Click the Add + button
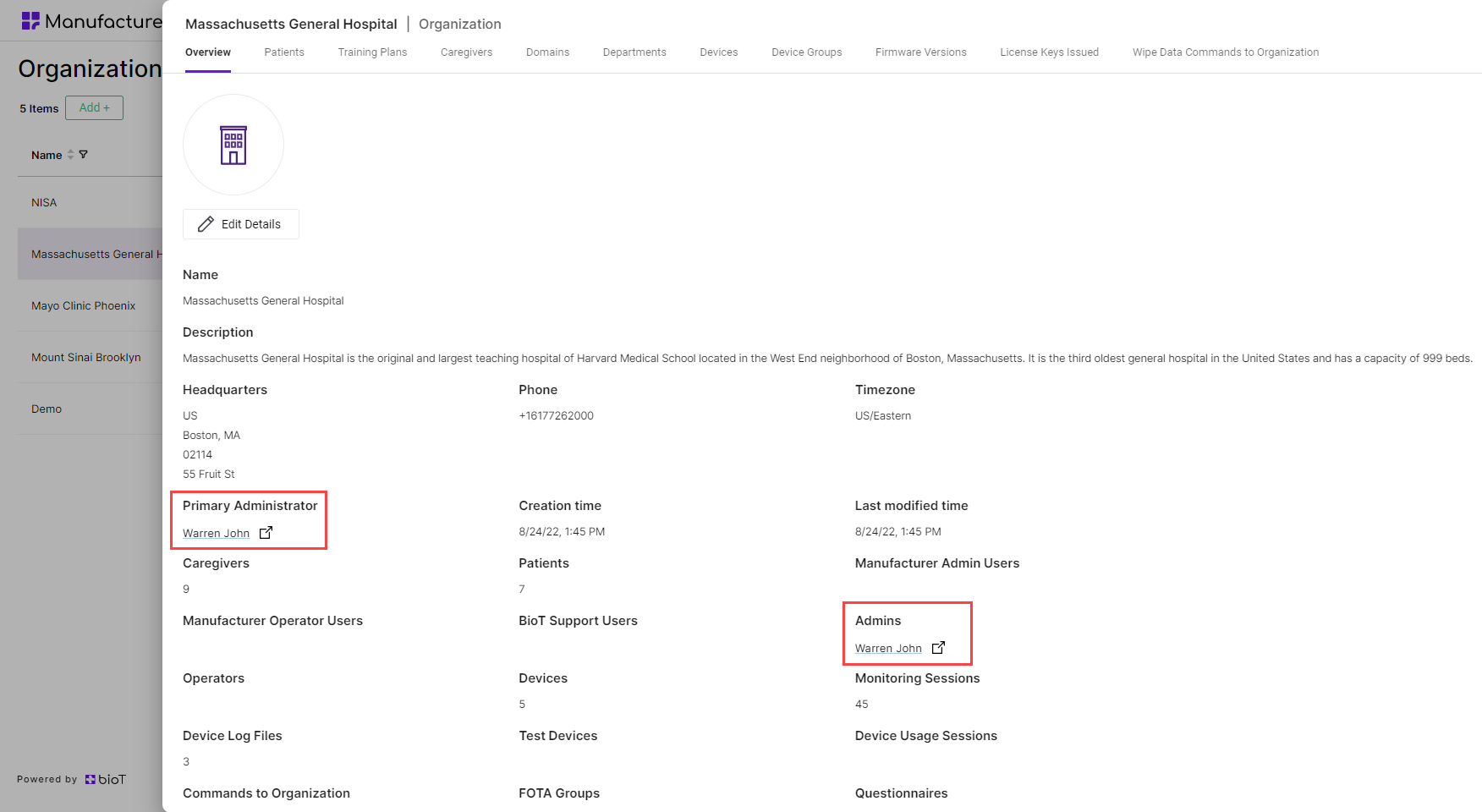 click(94, 107)
